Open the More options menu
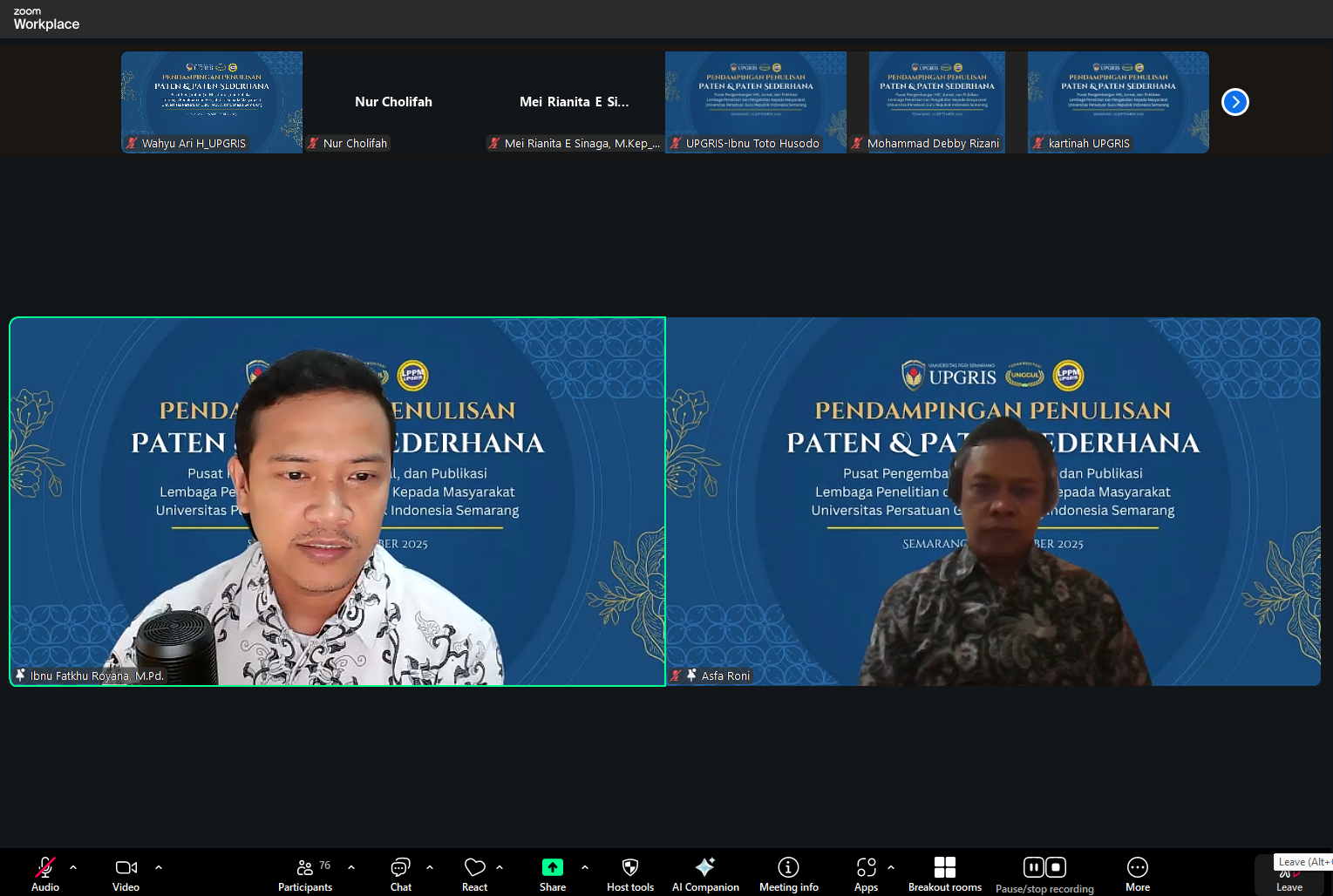The width and height of the screenshot is (1333, 896). 1137,874
